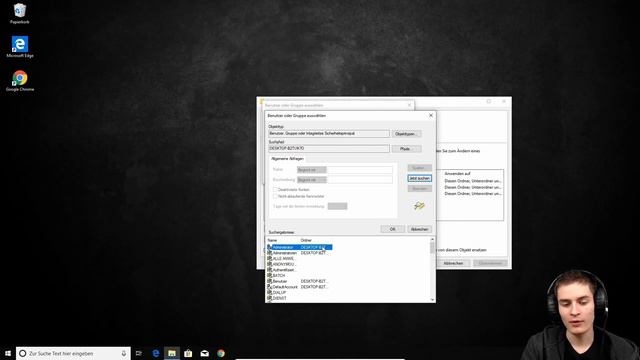Open the Beschreibung 'Beginnt mit' dropdown
The height and width of the screenshot is (360, 640).
click(311, 180)
